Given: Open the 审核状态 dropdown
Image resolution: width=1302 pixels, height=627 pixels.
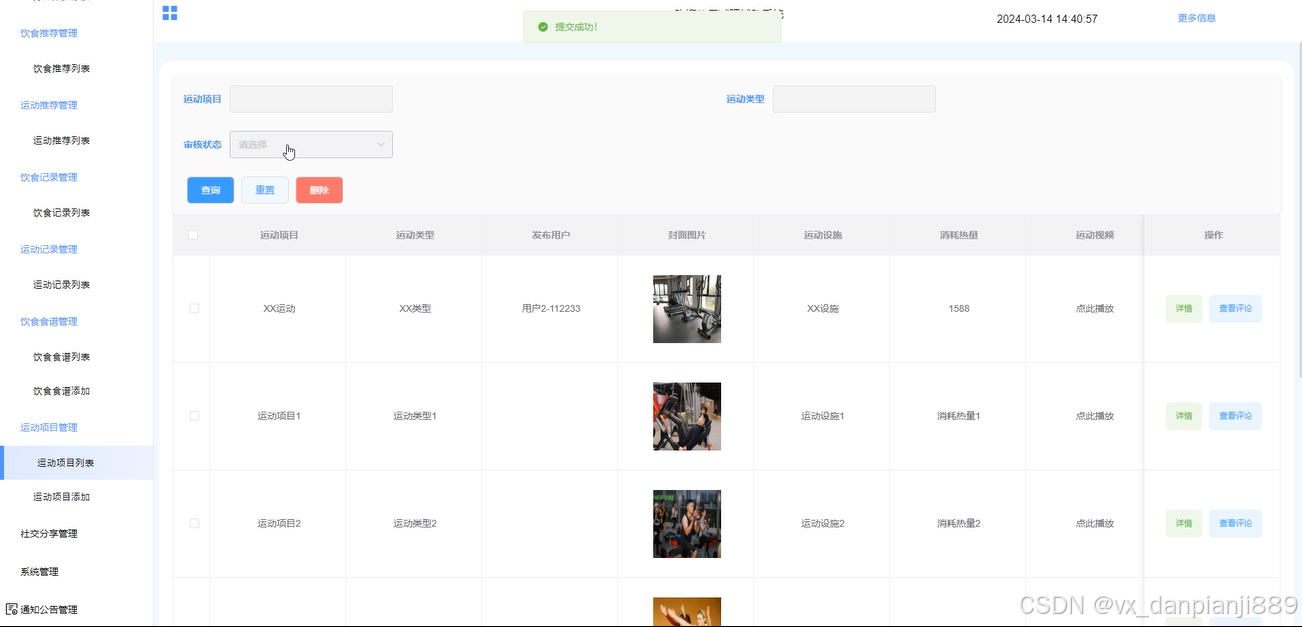Looking at the screenshot, I should point(311,144).
